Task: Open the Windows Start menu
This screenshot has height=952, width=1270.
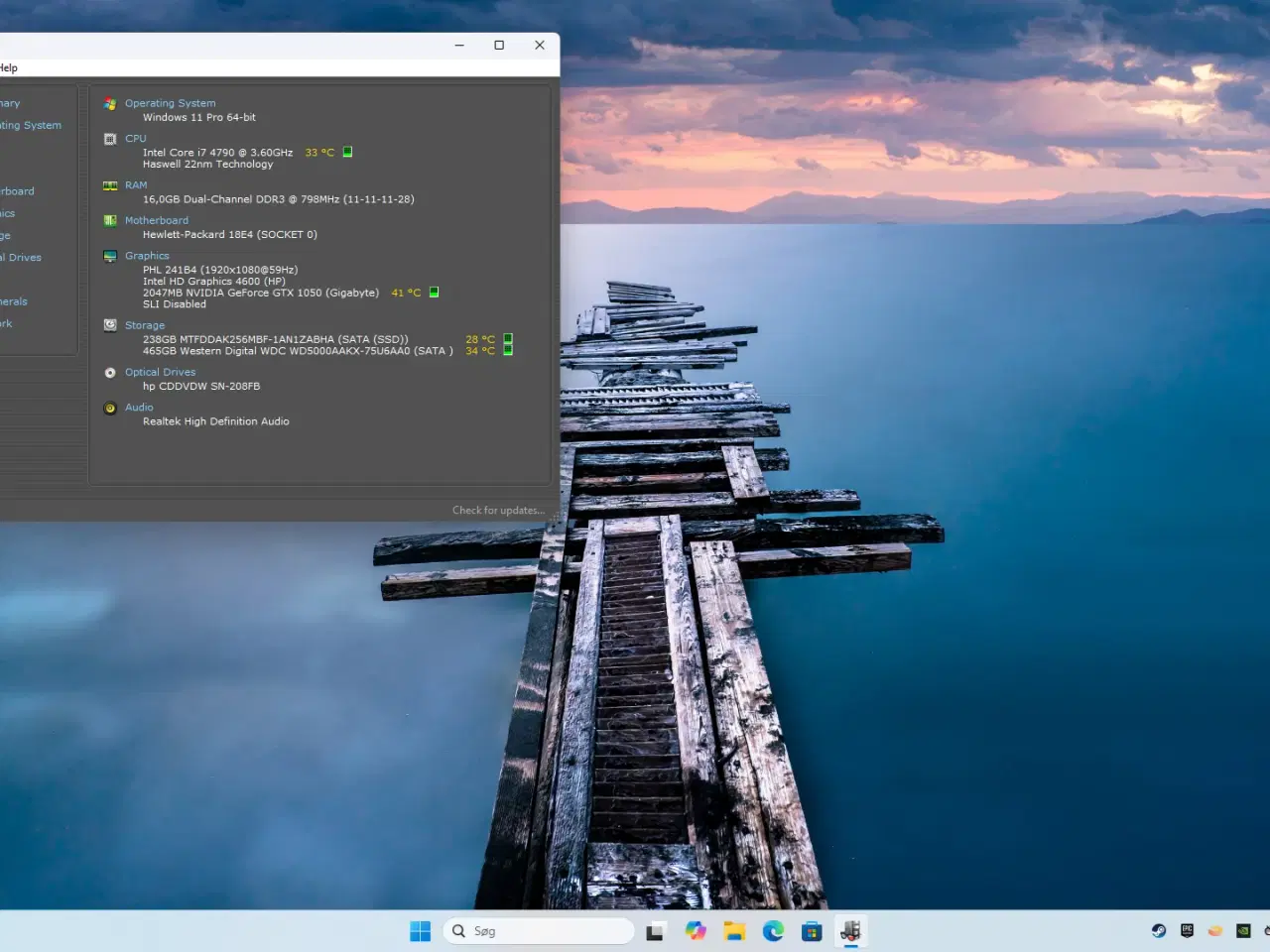Action: (x=421, y=931)
